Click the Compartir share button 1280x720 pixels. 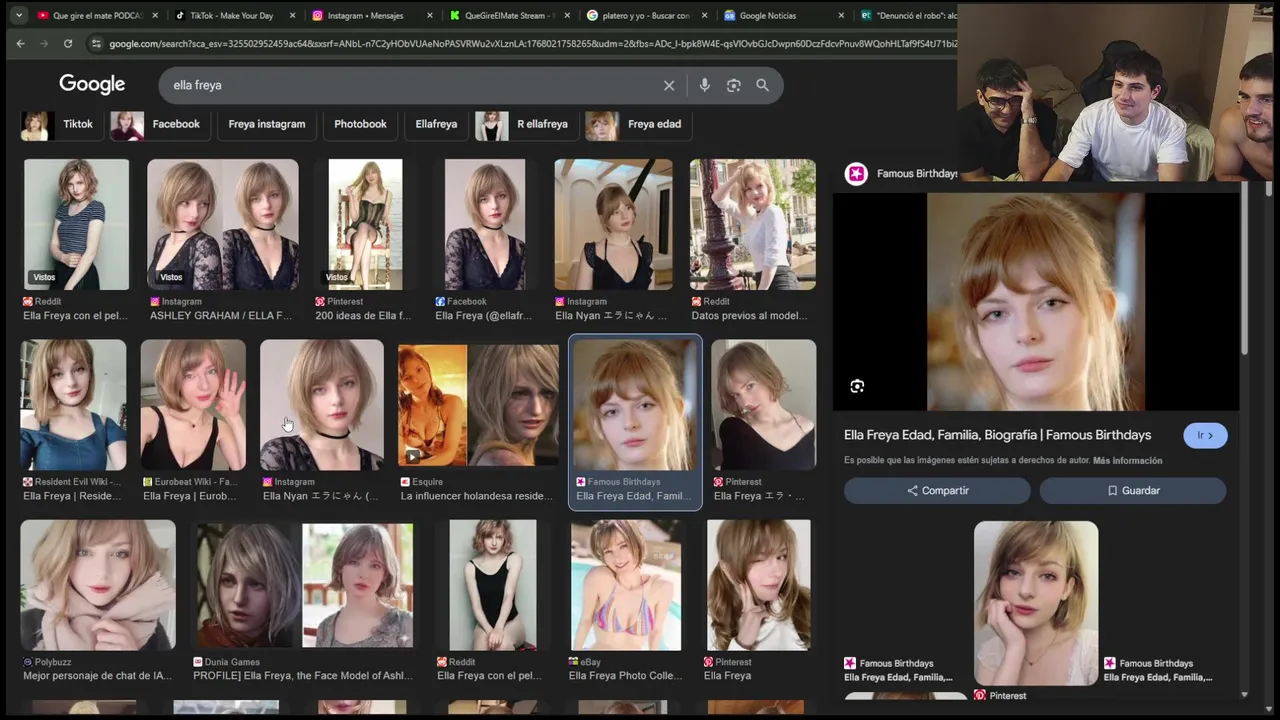pyautogui.click(x=937, y=490)
